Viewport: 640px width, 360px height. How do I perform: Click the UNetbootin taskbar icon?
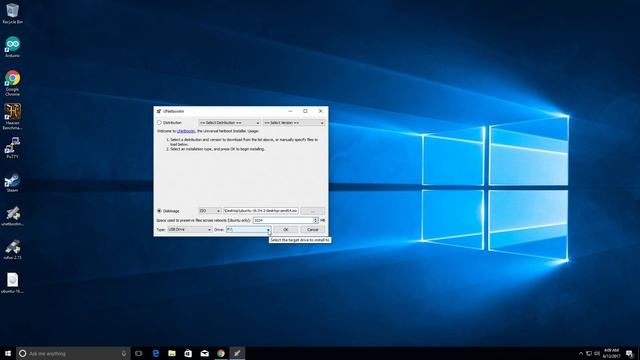point(237,353)
